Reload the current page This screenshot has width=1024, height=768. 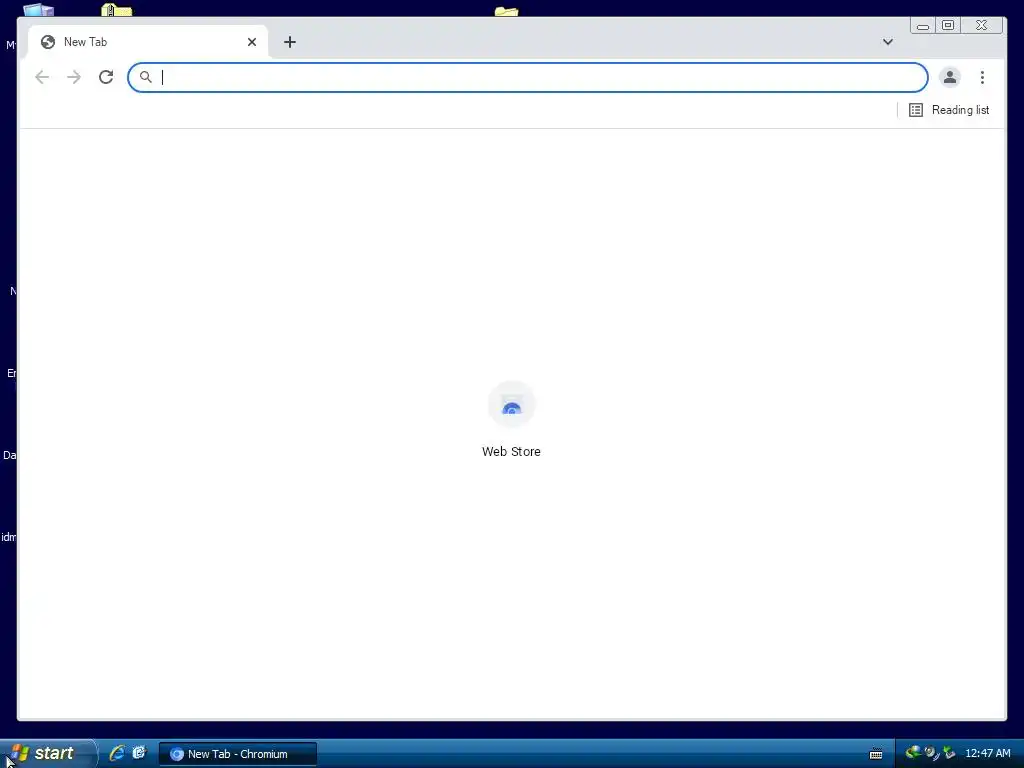106,77
